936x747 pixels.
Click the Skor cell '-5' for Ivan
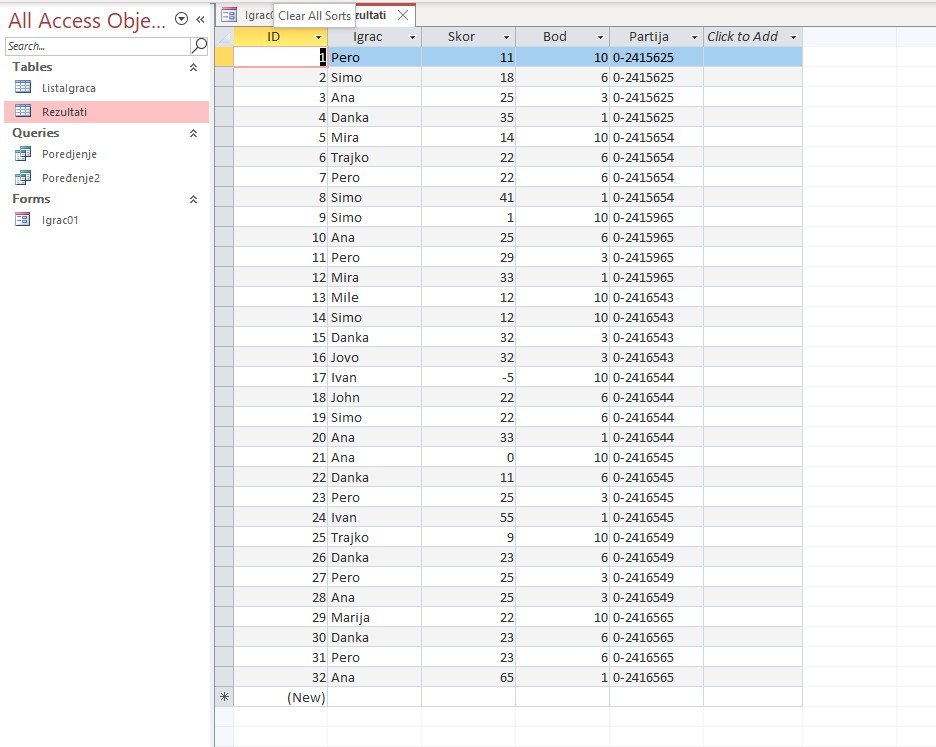click(x=469, y=377)
